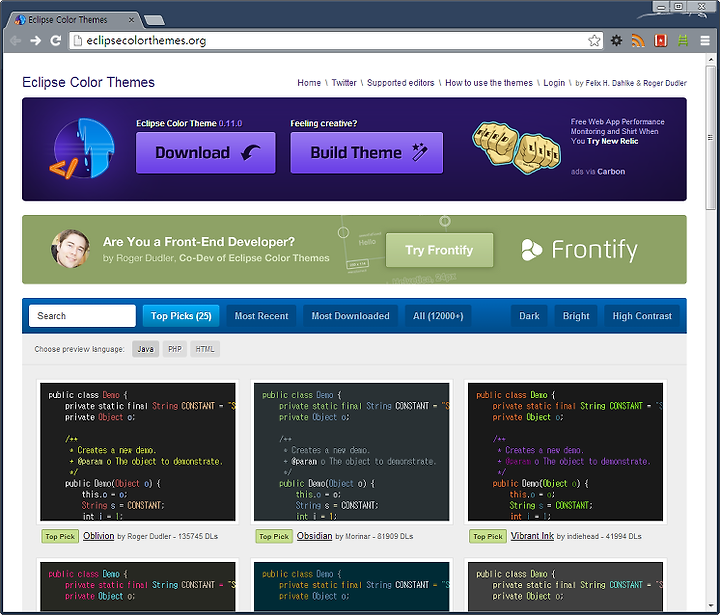Click Roger Dudler's avatar photo
Image resolution: width=720 pixels, height=615 pixels.
[70, 249]
